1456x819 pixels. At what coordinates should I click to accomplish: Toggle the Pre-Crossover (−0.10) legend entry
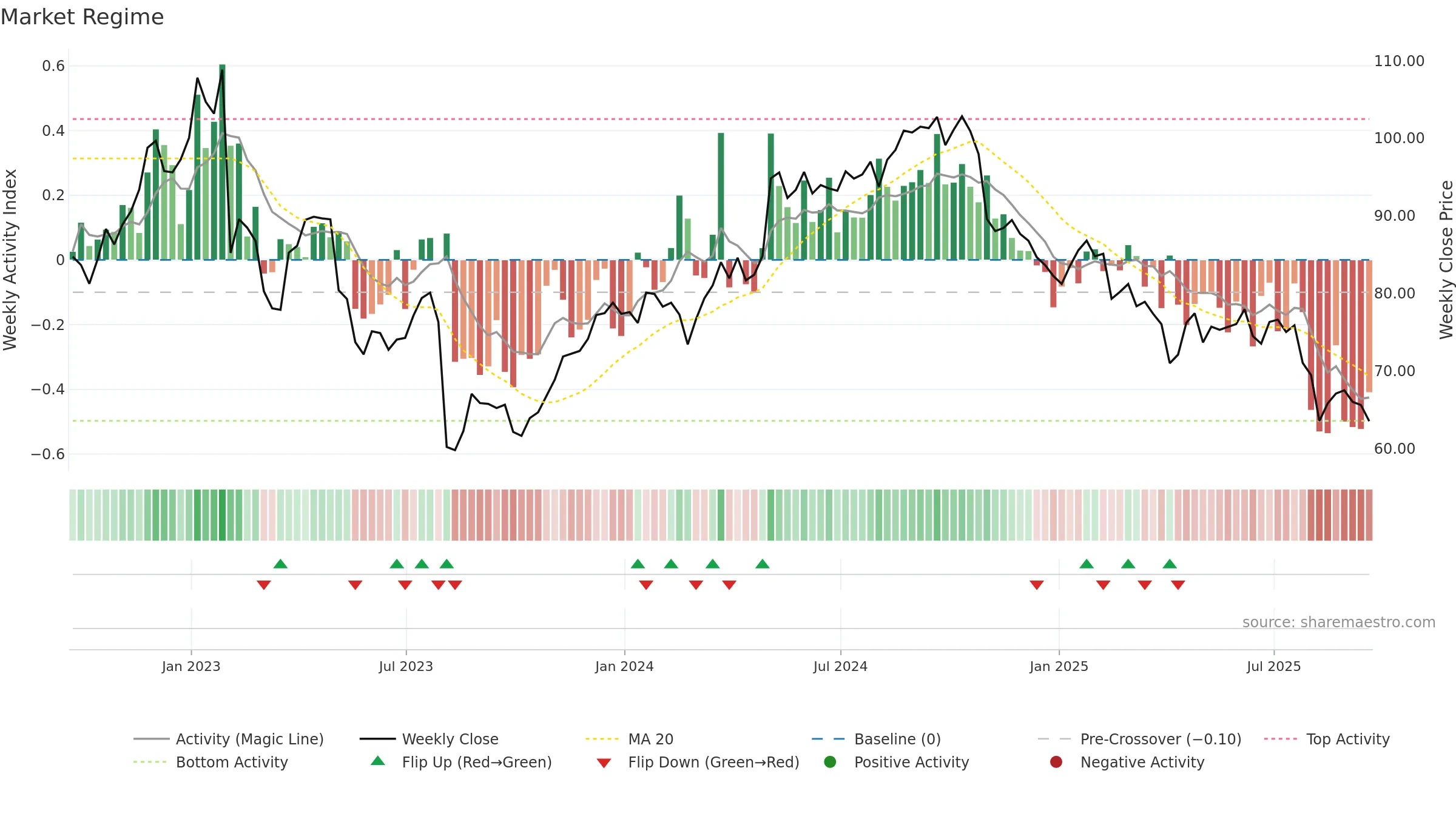[1139, 739]
